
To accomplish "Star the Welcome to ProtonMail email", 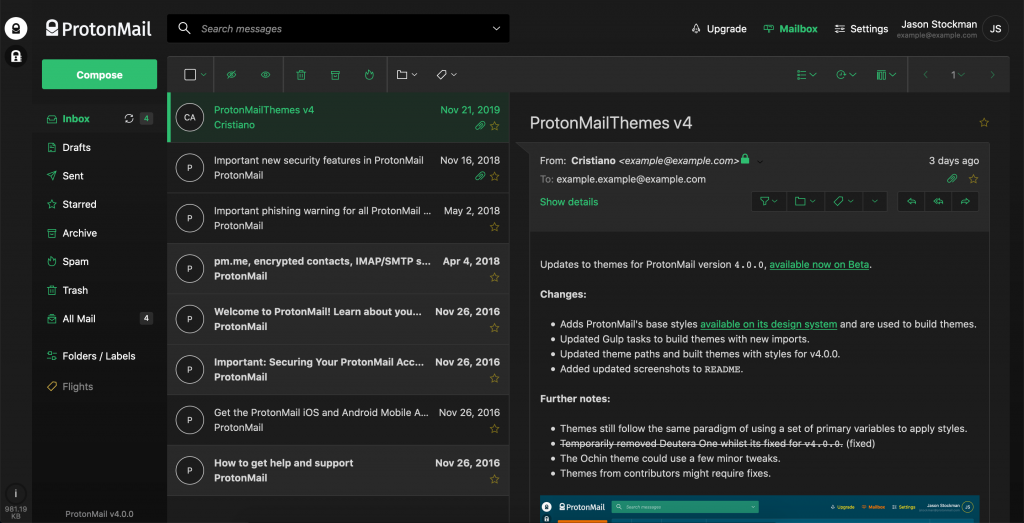I will pos(494,328).
